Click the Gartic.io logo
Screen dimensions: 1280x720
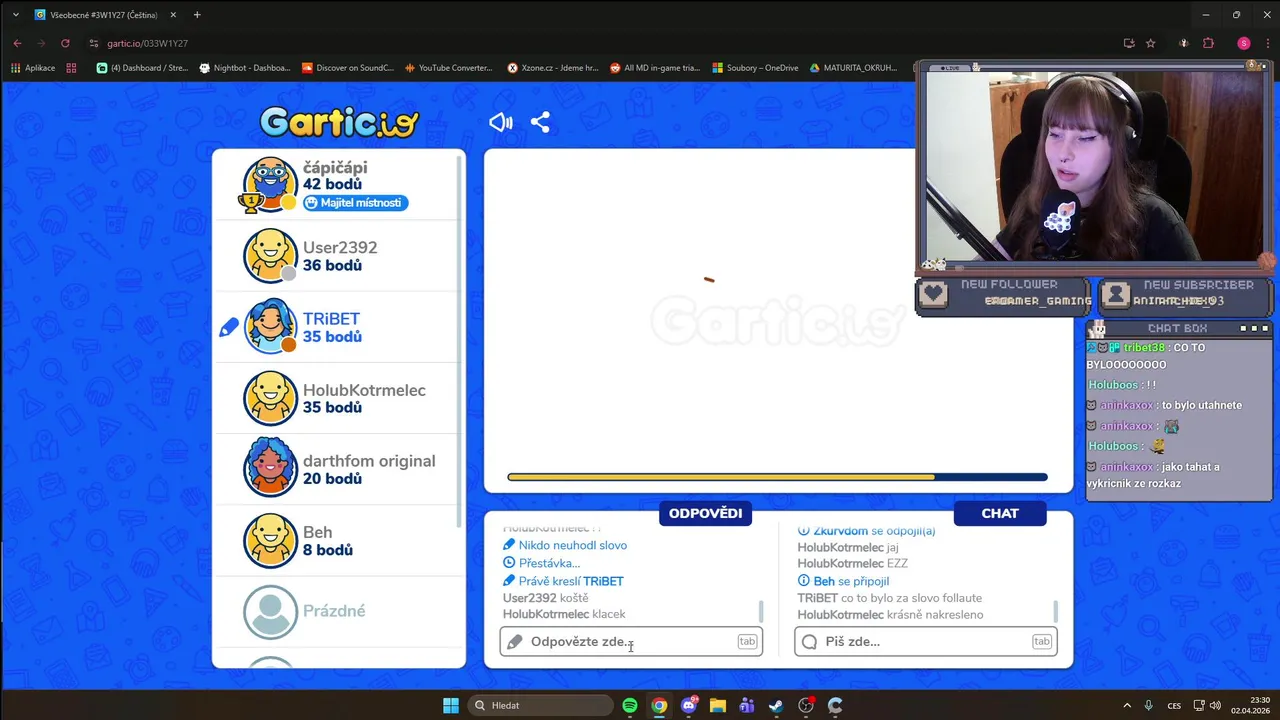[339, 122]
